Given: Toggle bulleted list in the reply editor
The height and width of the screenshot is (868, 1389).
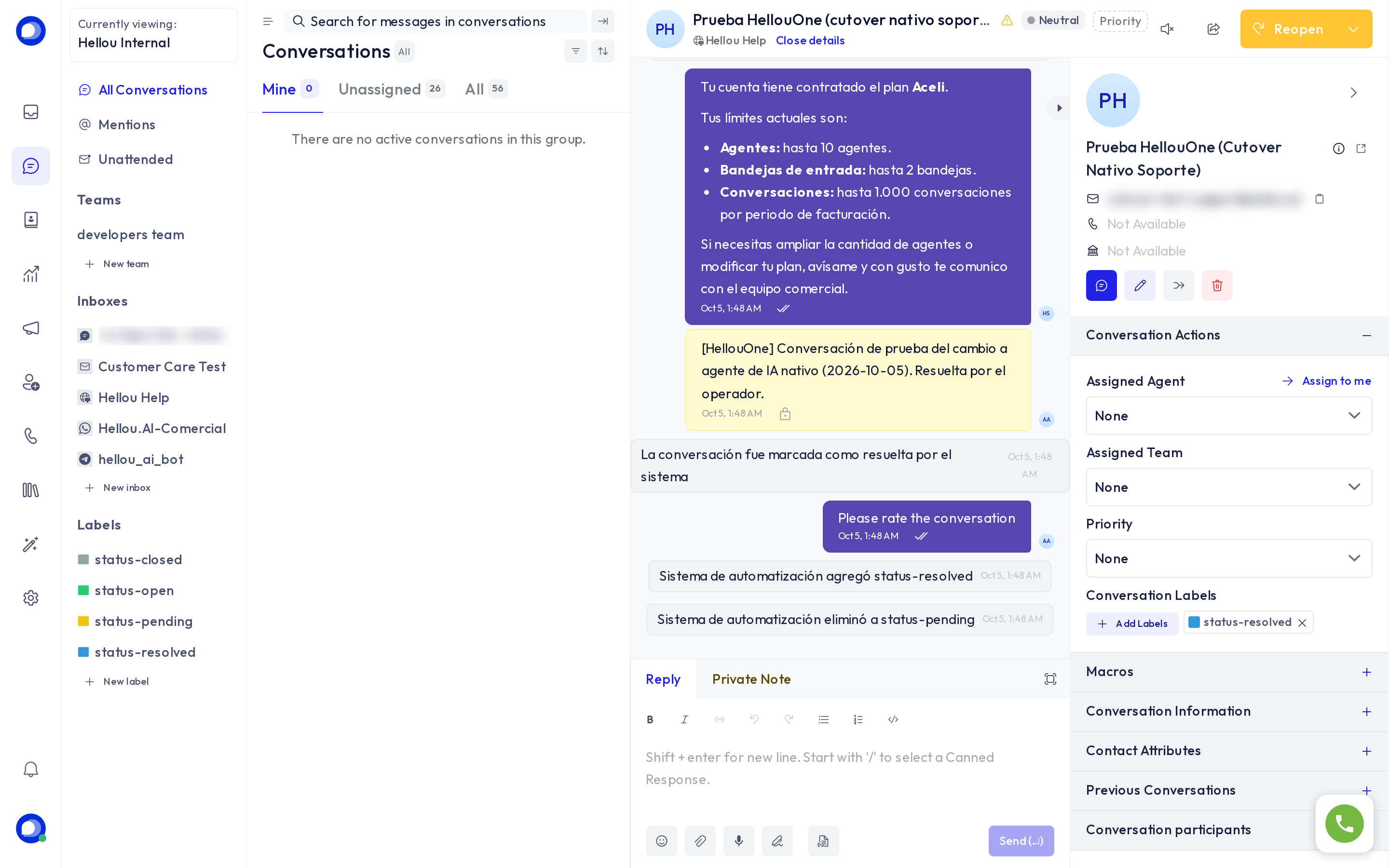Looking at the screenshot, I should (824, 719).
